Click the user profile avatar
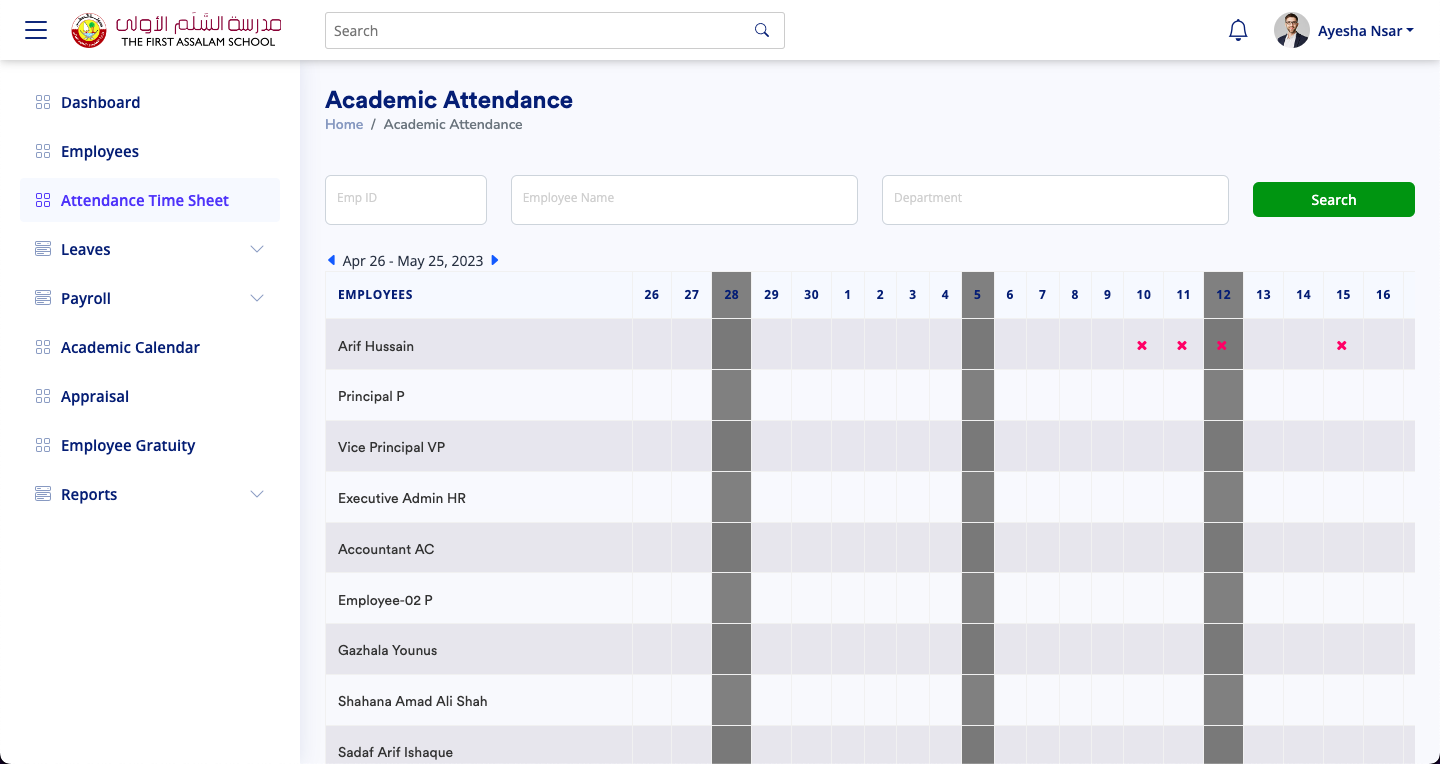This screenshot has height=765, width=1441. tap(1291, 30)
